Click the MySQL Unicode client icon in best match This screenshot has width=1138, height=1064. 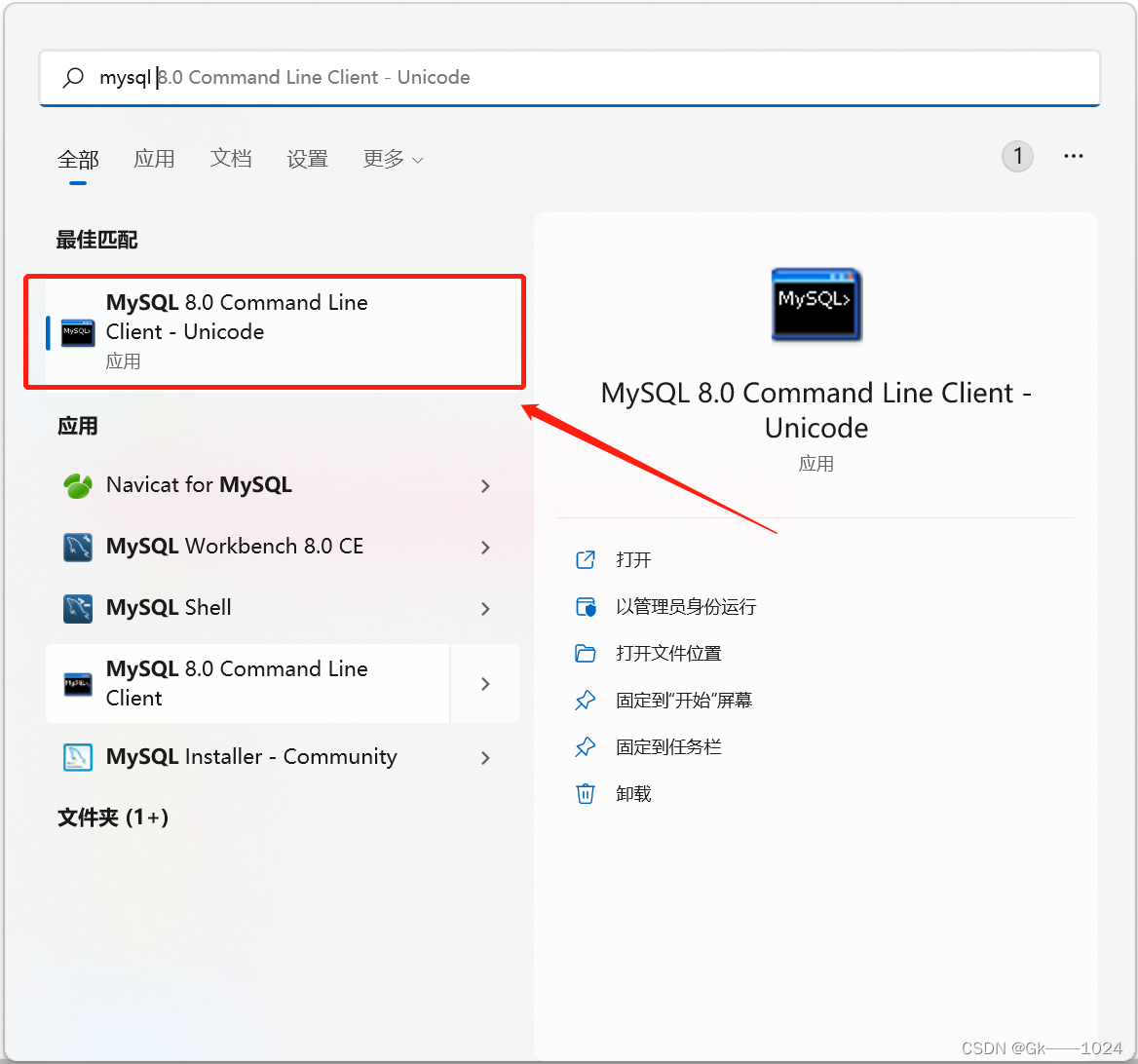tap(78, 333)
